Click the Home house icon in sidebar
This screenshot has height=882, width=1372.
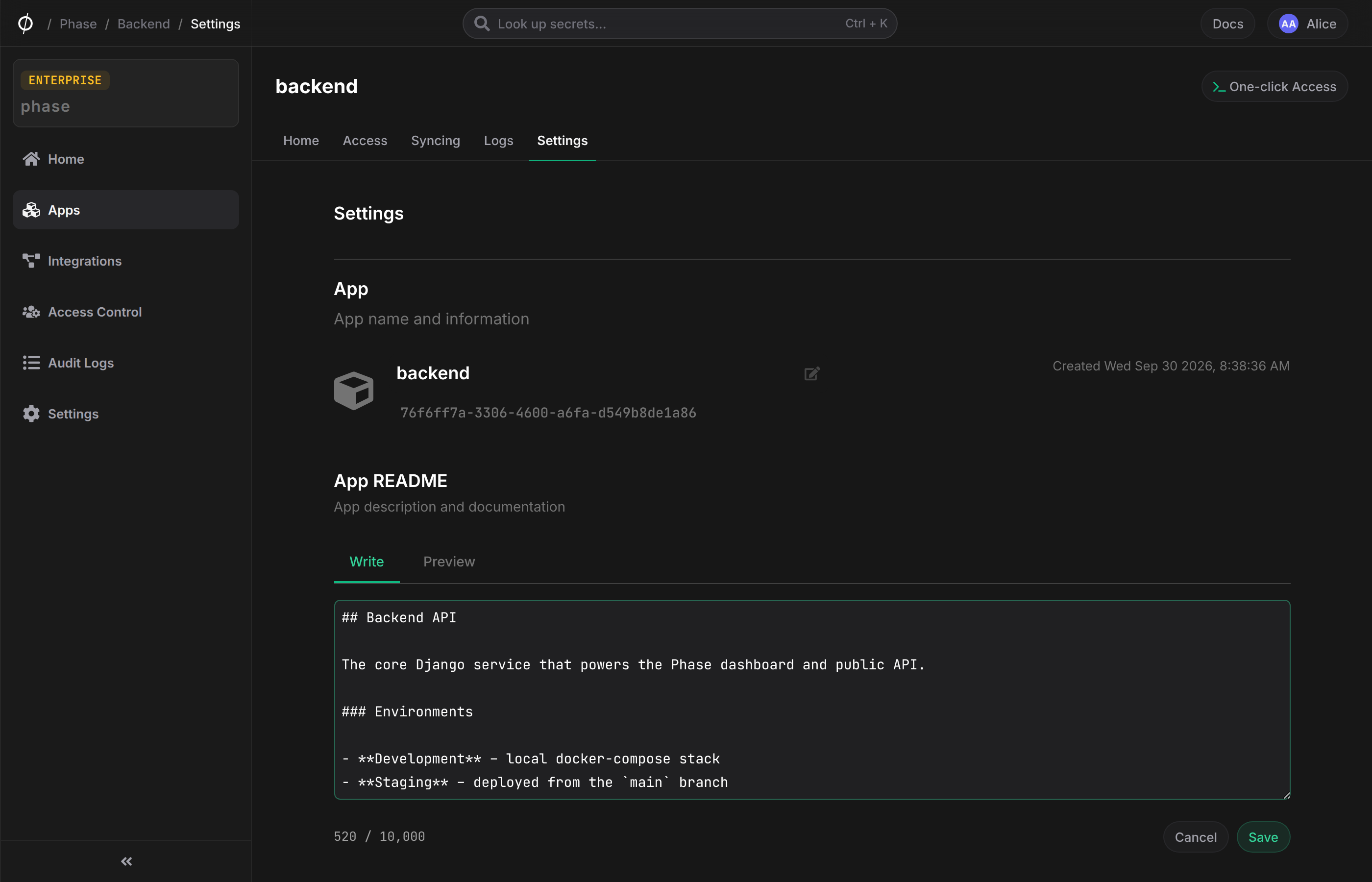point(31,159)
